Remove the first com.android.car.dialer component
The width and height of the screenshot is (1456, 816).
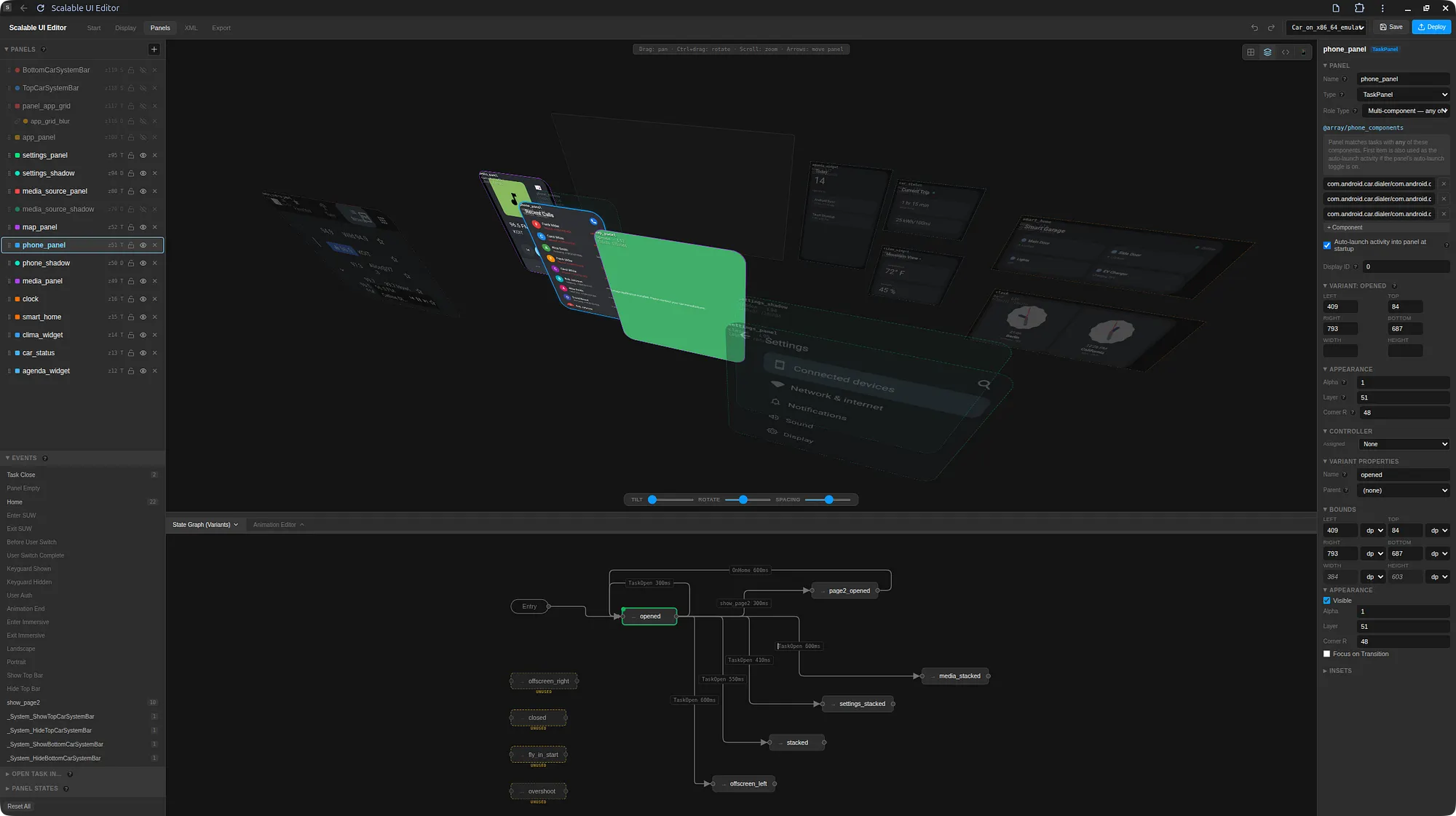[1444, 184]
